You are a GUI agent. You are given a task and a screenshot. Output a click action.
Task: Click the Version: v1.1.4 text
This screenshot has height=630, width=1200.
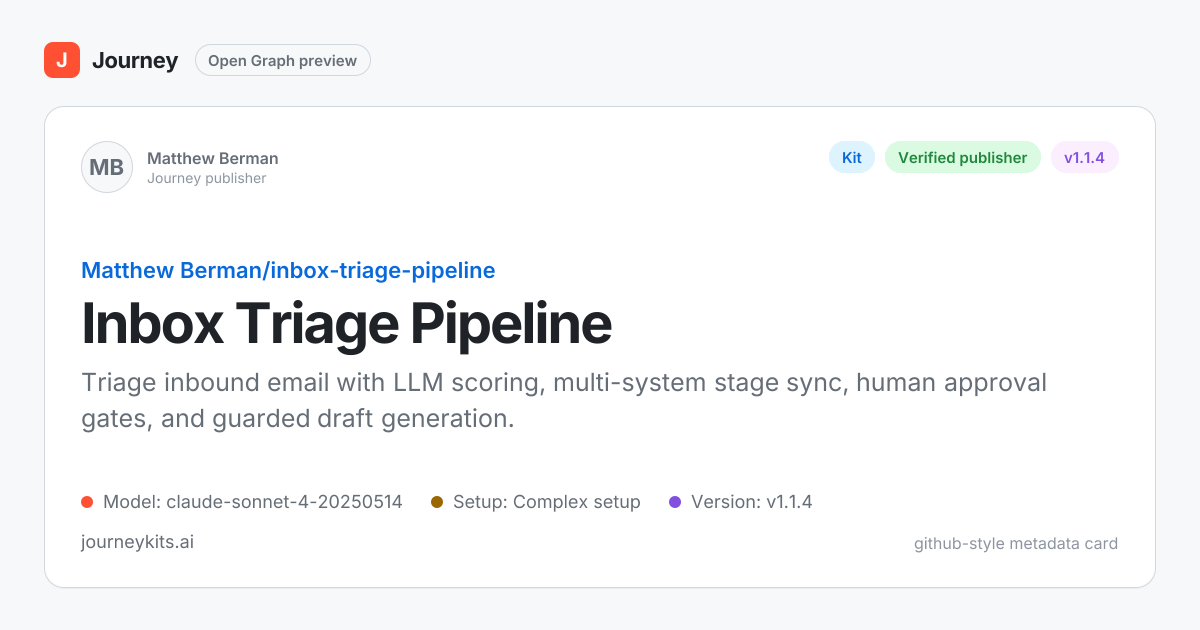point(752,502)
